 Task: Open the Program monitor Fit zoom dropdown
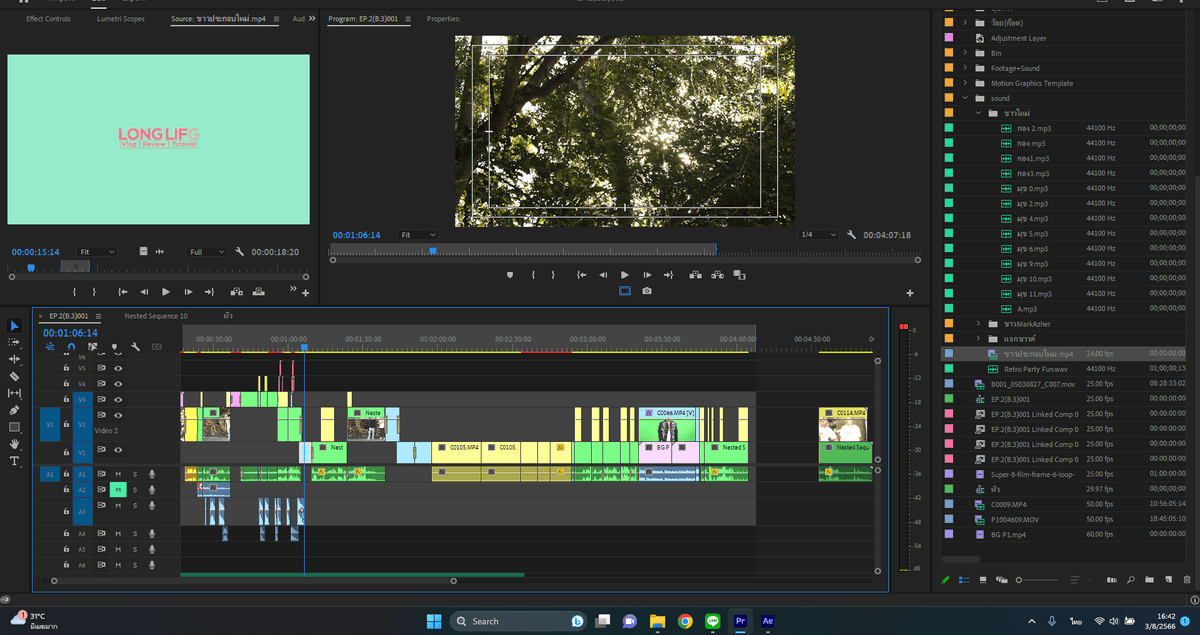coord(418,235)
